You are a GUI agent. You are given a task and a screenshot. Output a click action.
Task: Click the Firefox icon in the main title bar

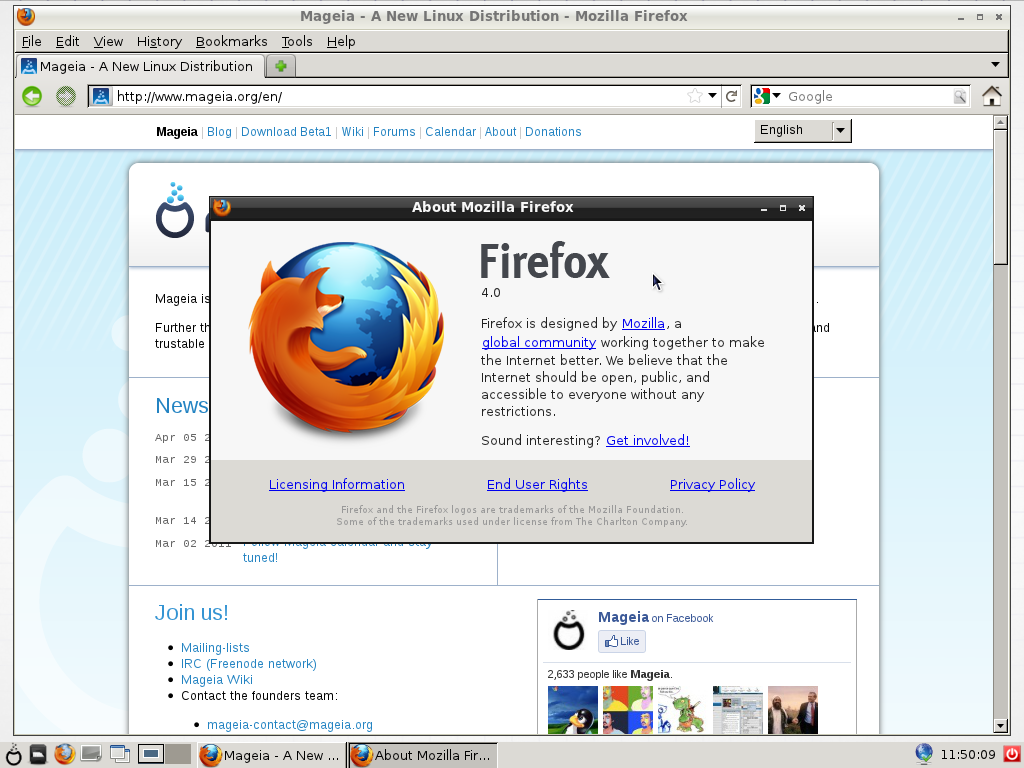(26, 16)
